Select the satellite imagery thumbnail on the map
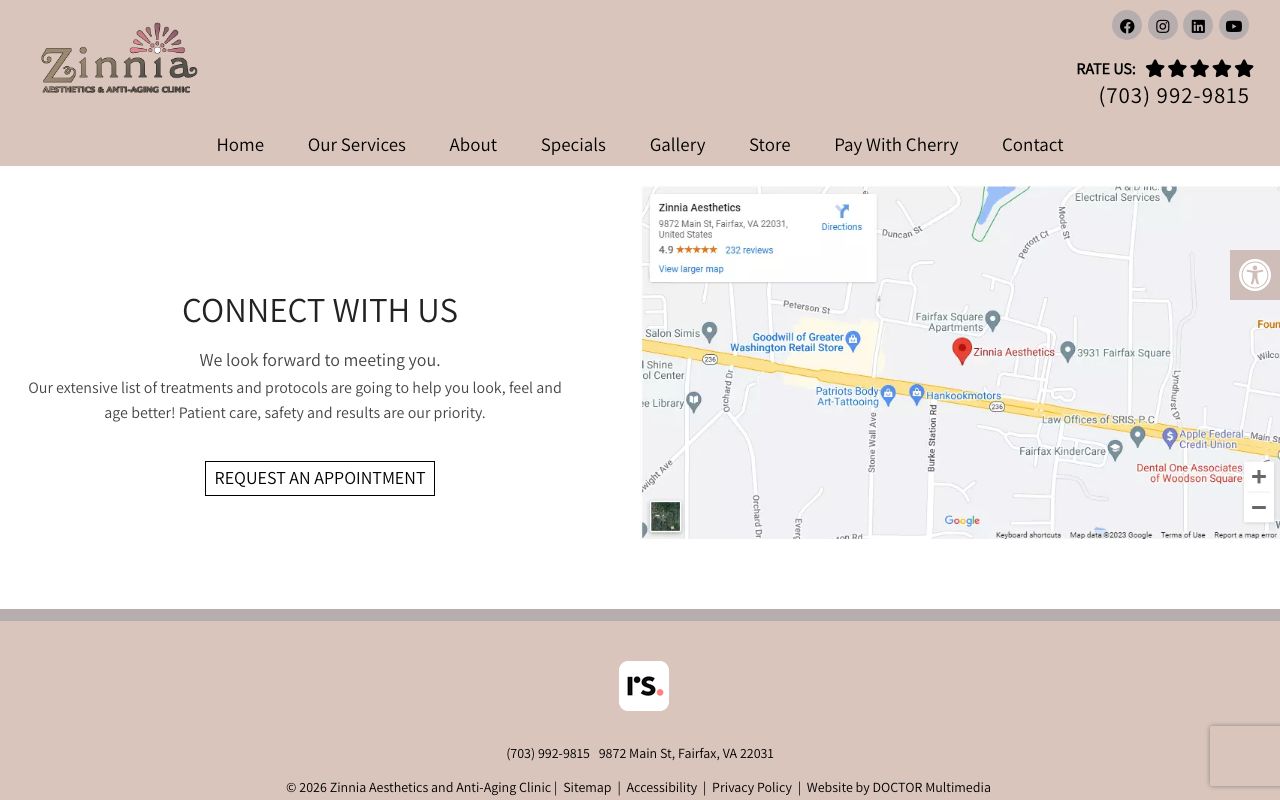Screen dimensions: 1280x800 pos(665,516)
